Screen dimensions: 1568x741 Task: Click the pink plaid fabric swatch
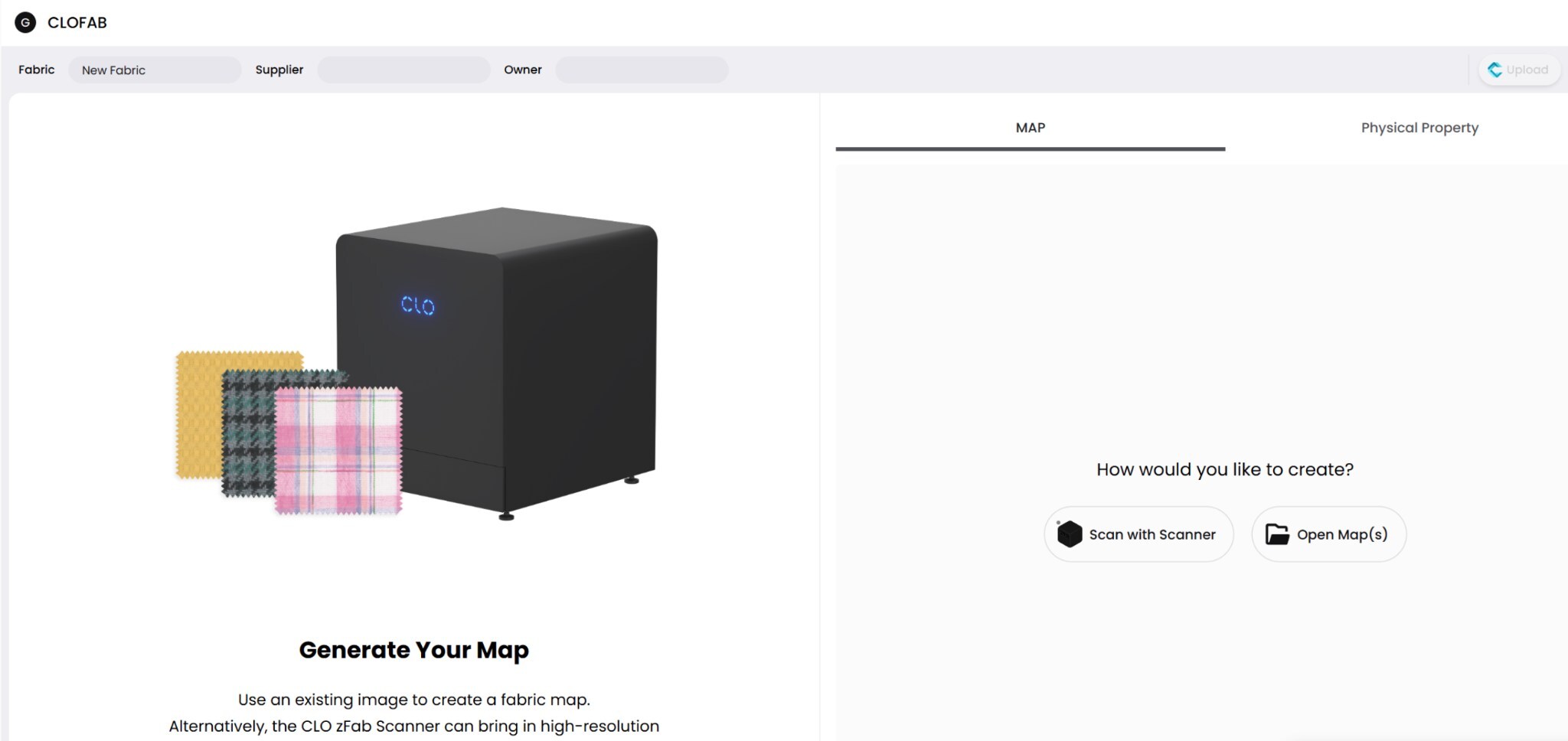click(x=338, y=450)
